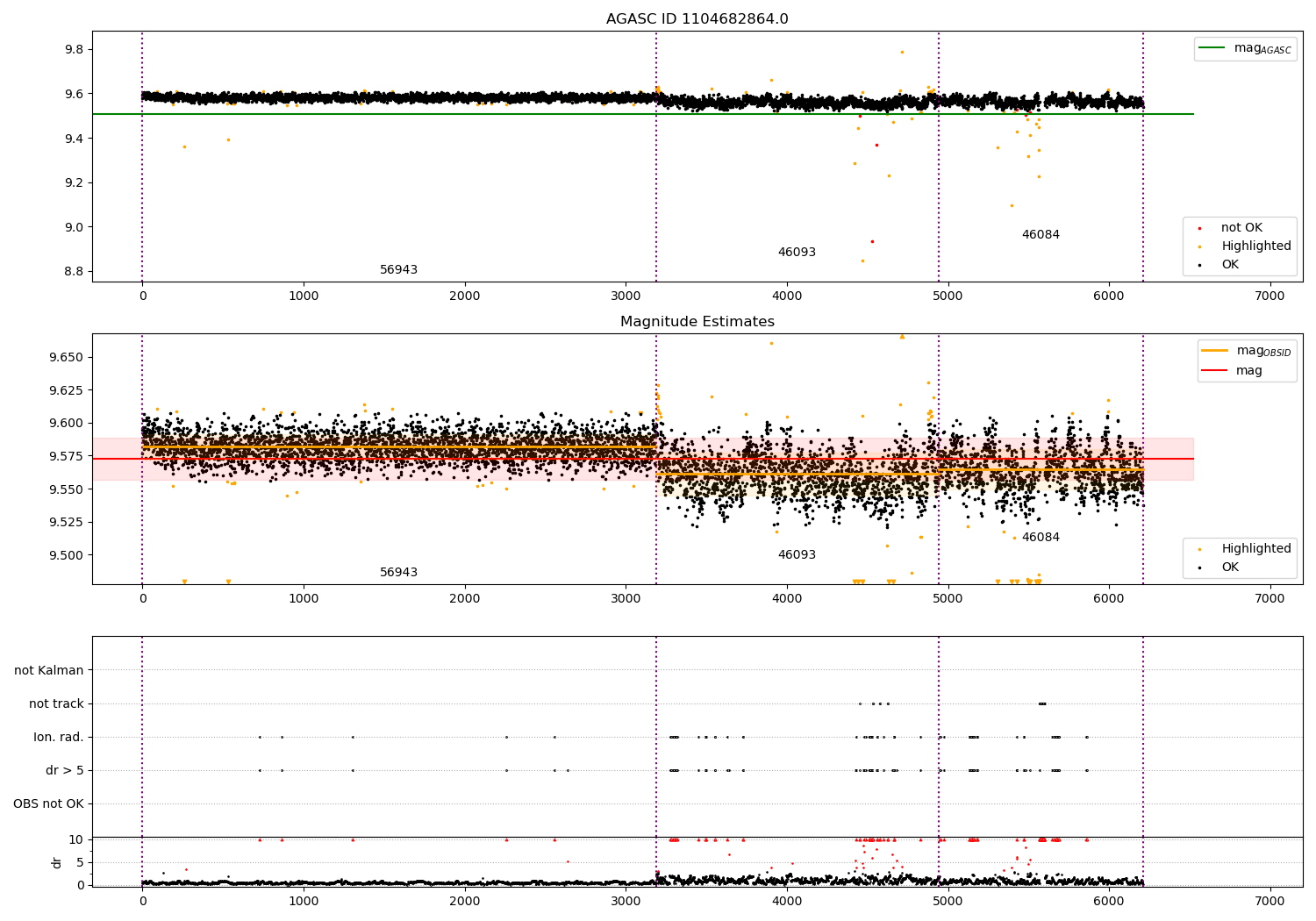
Task: Click the 'not track' row label
Action: pos(56,704)
